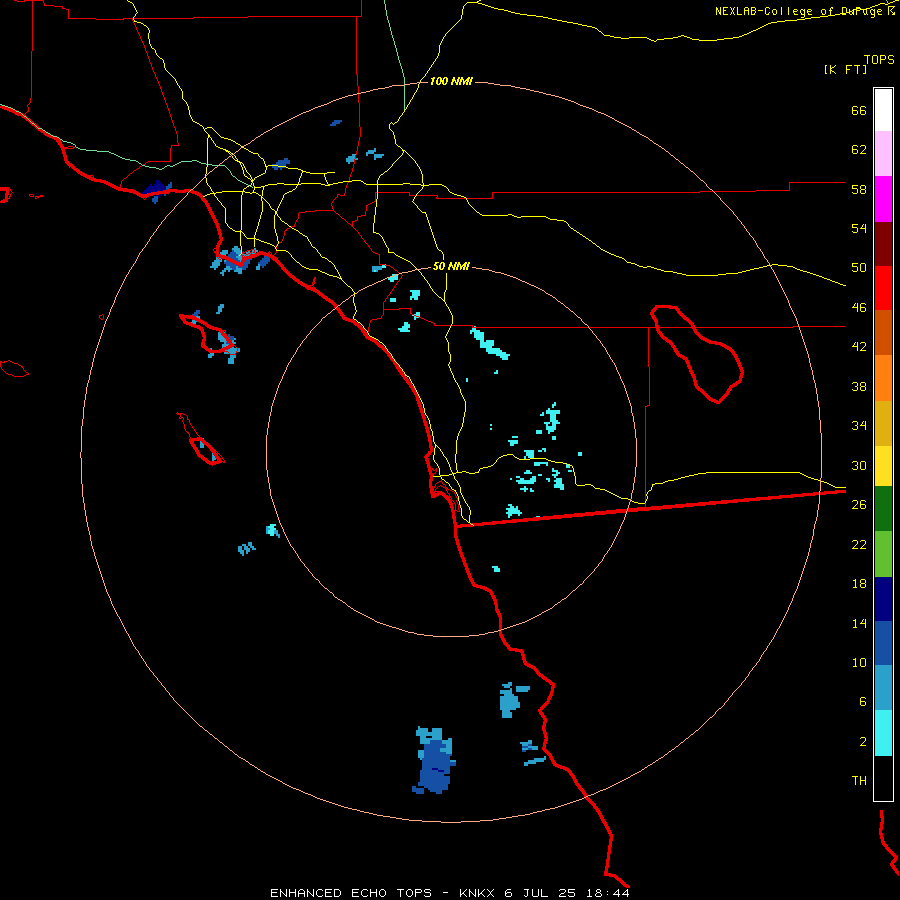Click the "18" legend value
Viewport: 900px width, 900px height.
tap(859, 583)
